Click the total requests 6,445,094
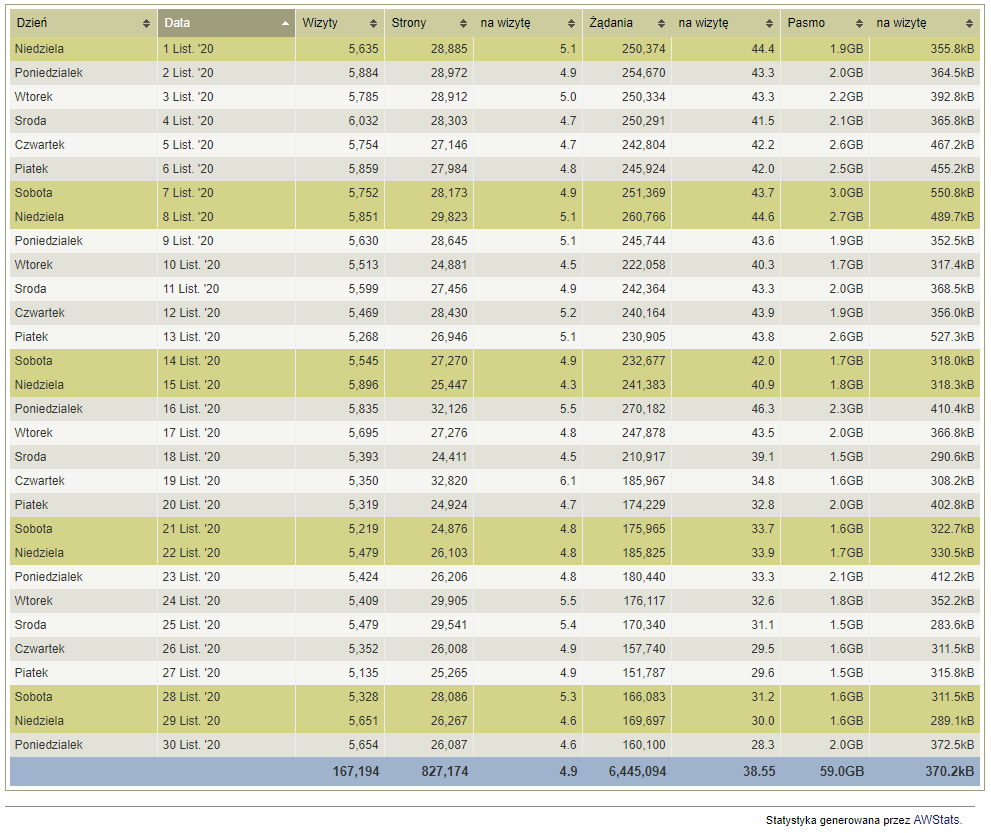This screenshot has width=991, height=833. click(x=637, y=772)
